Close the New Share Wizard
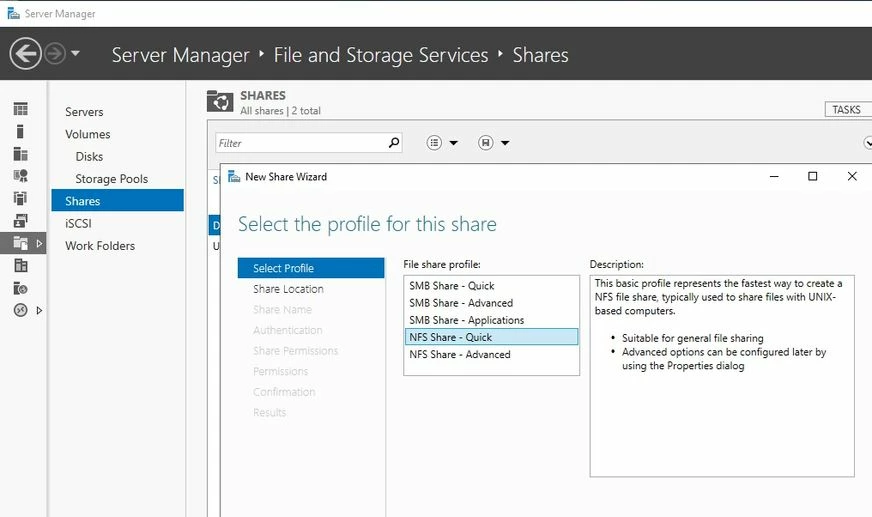 [852, 176]
